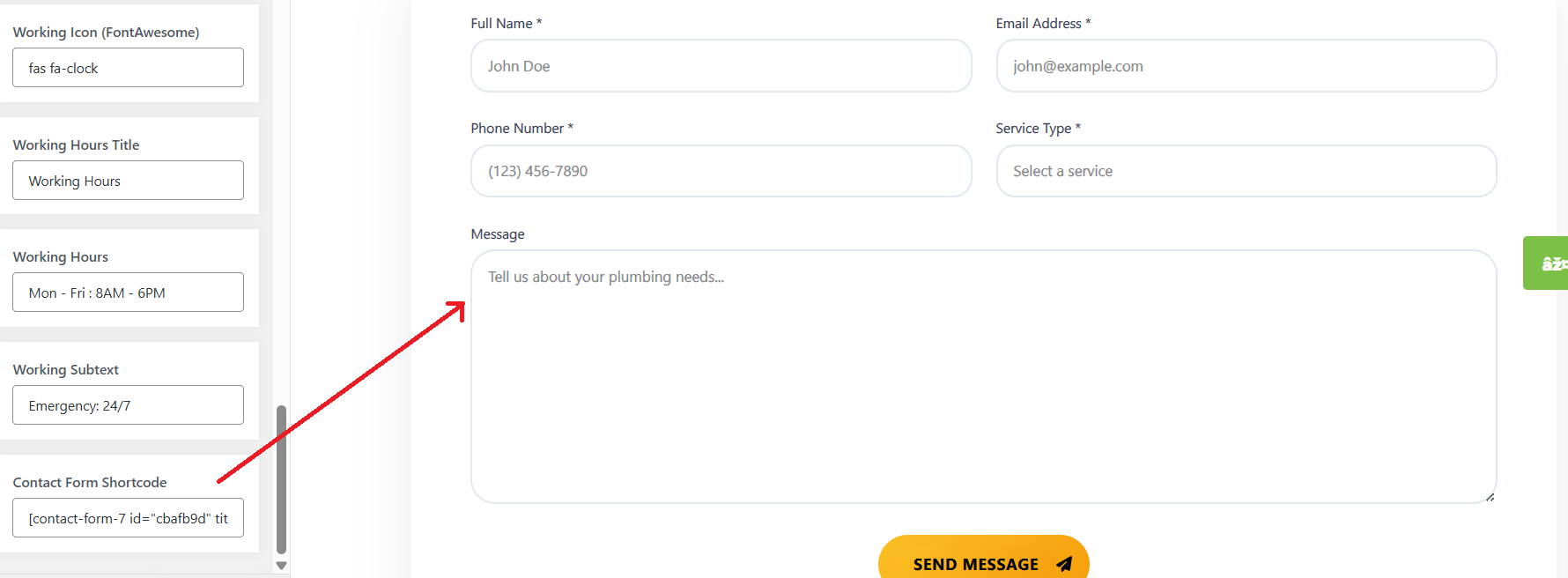Click into the Email Address field
Viewport: 1568px width, 578px height.
[1246, 66]
